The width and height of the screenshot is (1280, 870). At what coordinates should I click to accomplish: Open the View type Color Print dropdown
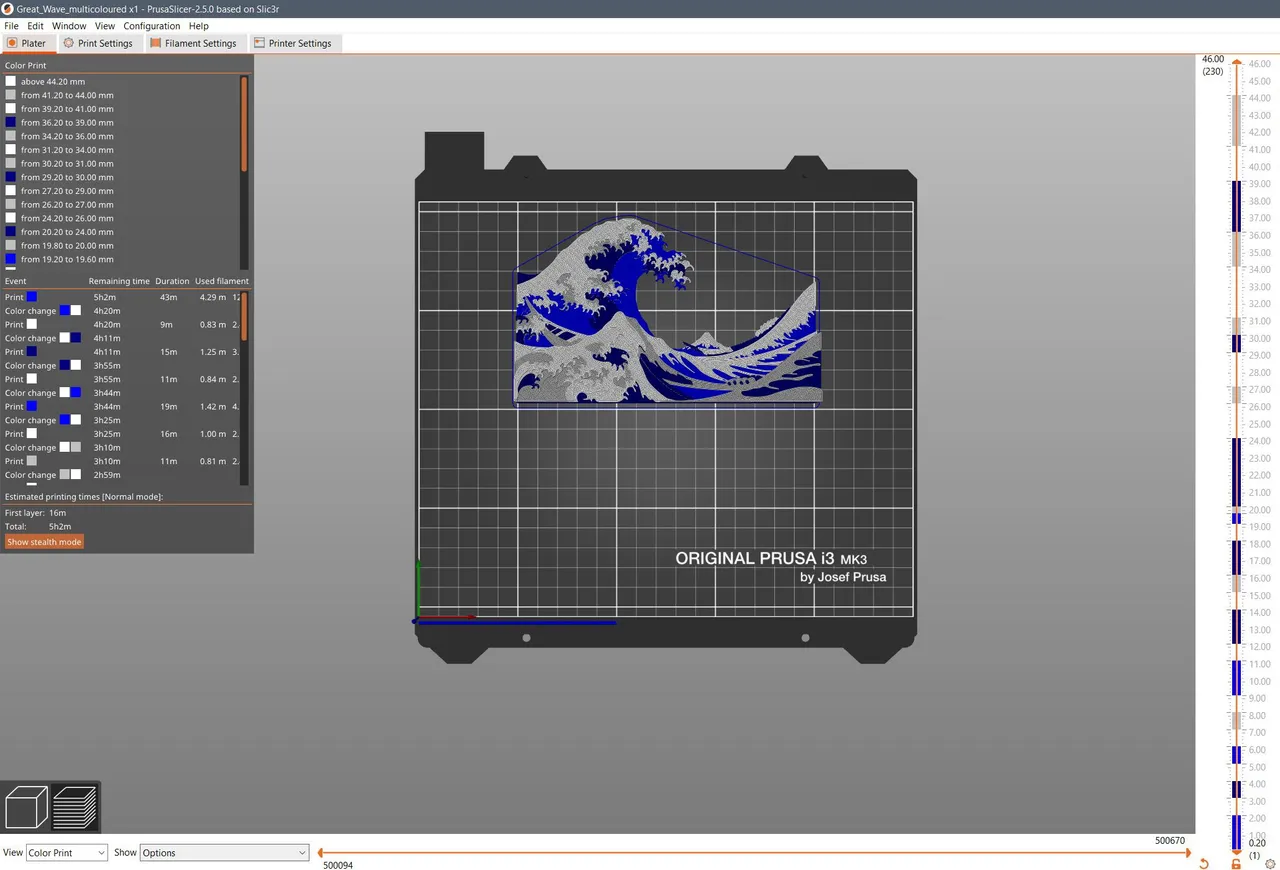(66, 853)
